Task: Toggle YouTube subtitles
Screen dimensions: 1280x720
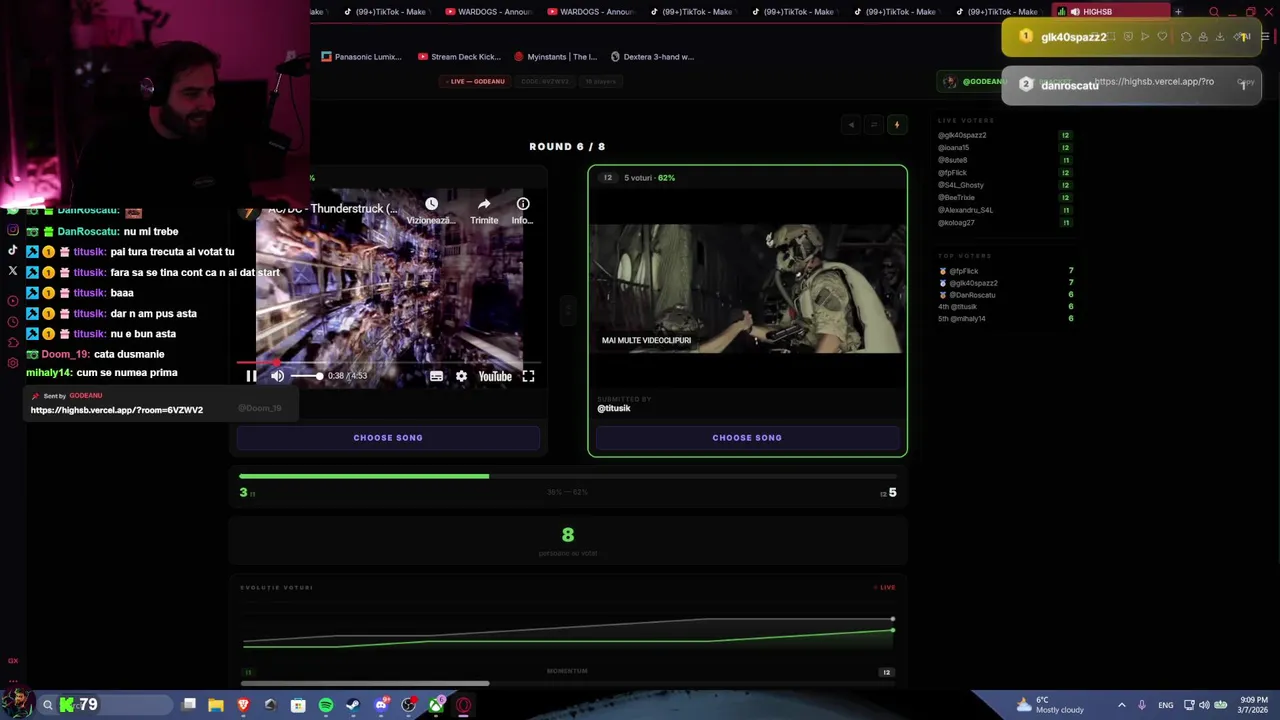Action: coord(436,376)
